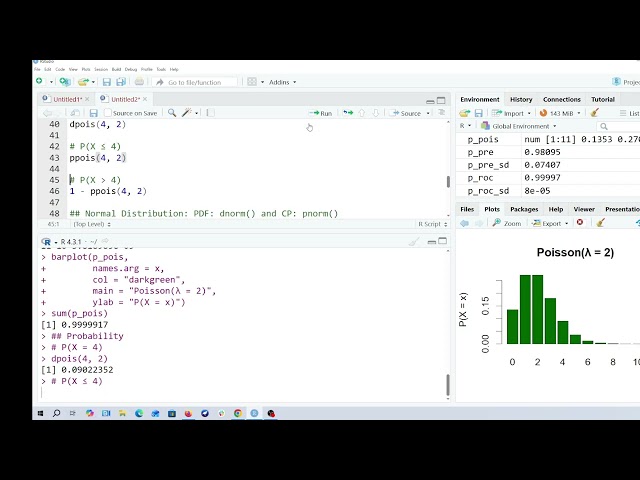Click the editor Save icon beside Source on Save
Image resolution: width=640 pixels, height=480 pixels.
pos(93,113)
